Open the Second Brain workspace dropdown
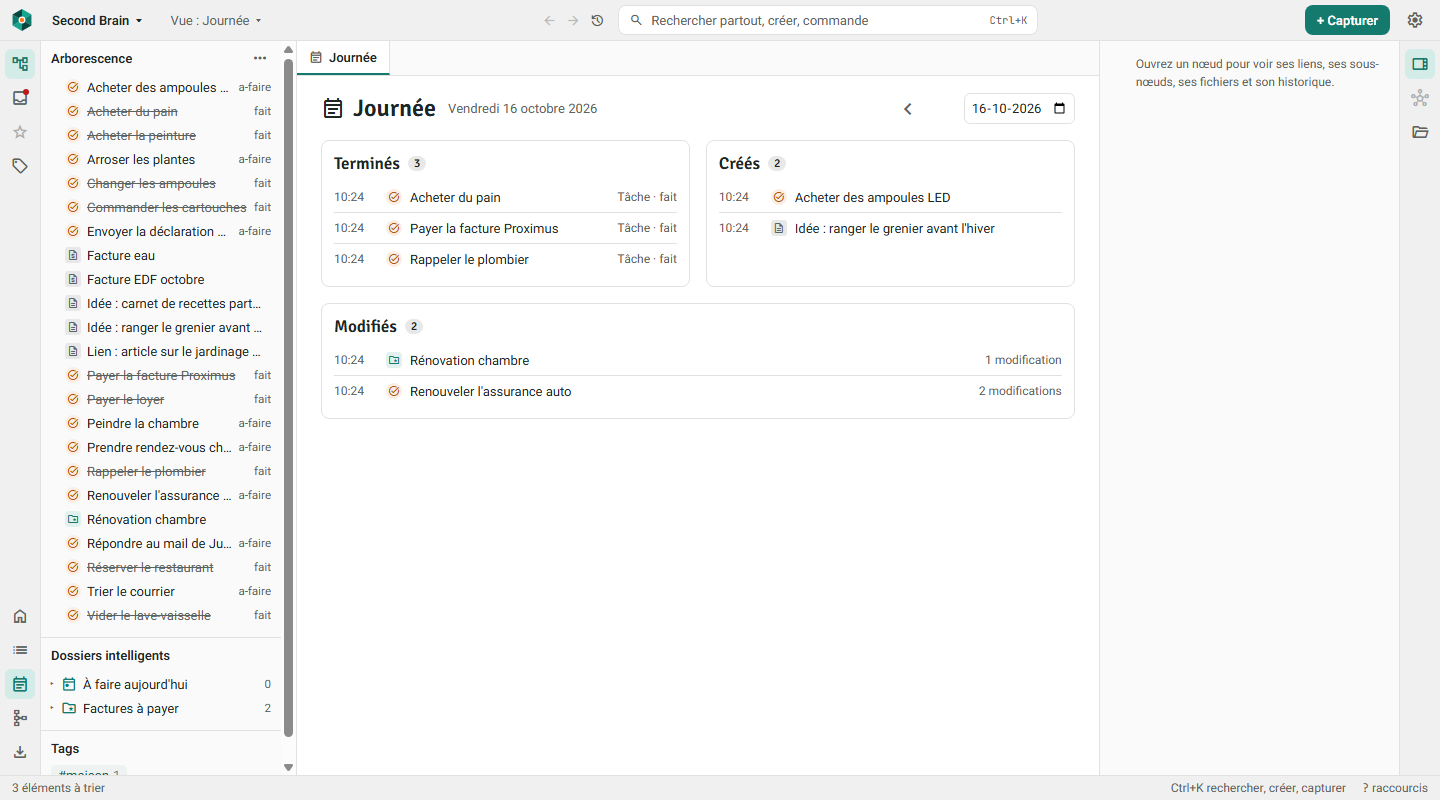The width and height of the screenshot is (1440, 800). [97, 20]
